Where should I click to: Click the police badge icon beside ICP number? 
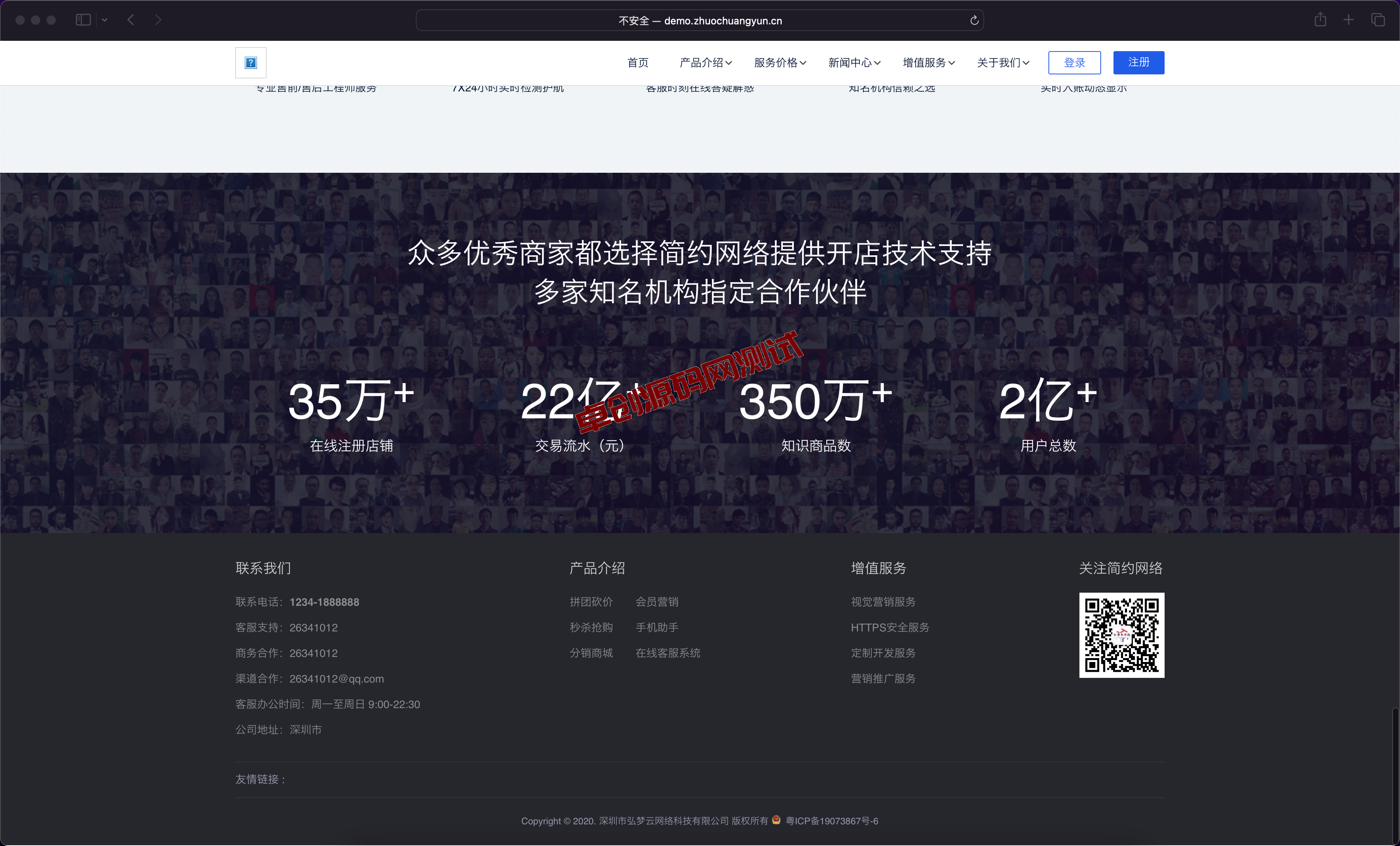click(776, 820)
